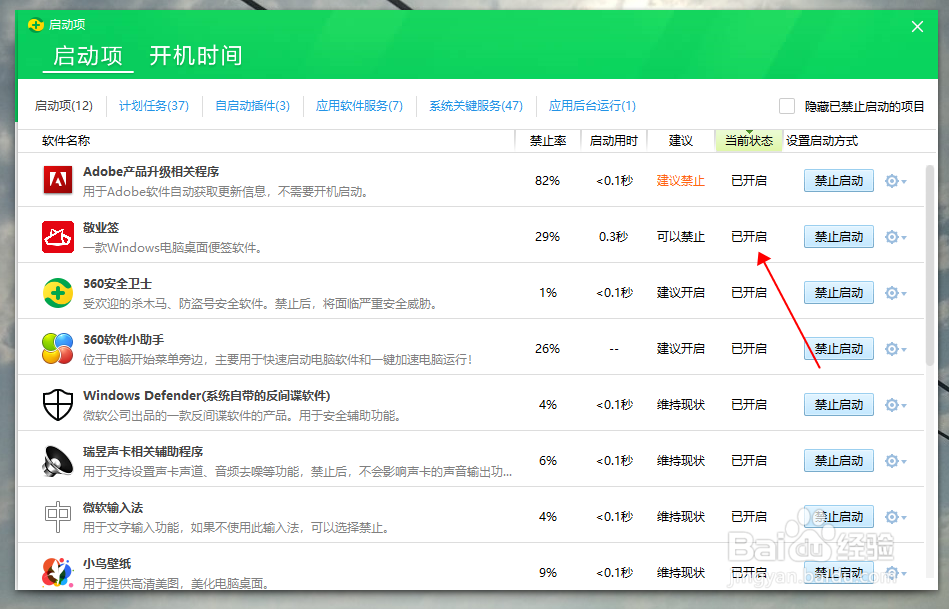This screenshot has width=949, height=609.
Task: Click the 设置启动方式 column header
Action: point(822,141)
